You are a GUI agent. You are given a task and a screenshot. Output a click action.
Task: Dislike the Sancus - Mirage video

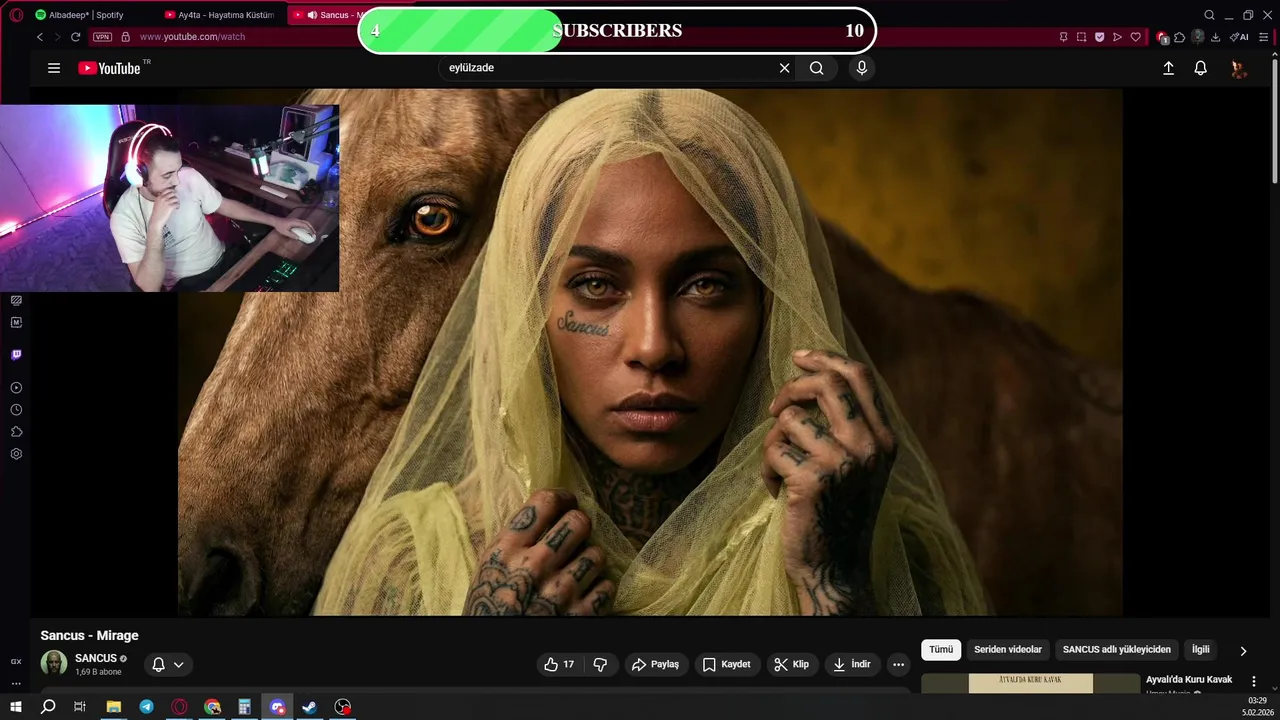pos(600,664)
